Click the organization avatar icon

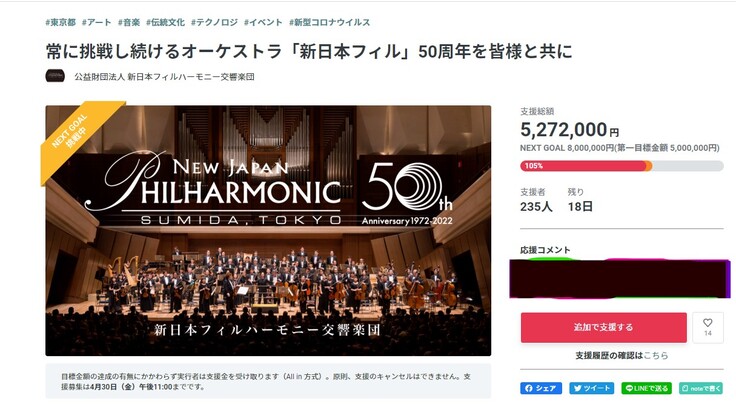pyautogui.click(x=55, y=76)
